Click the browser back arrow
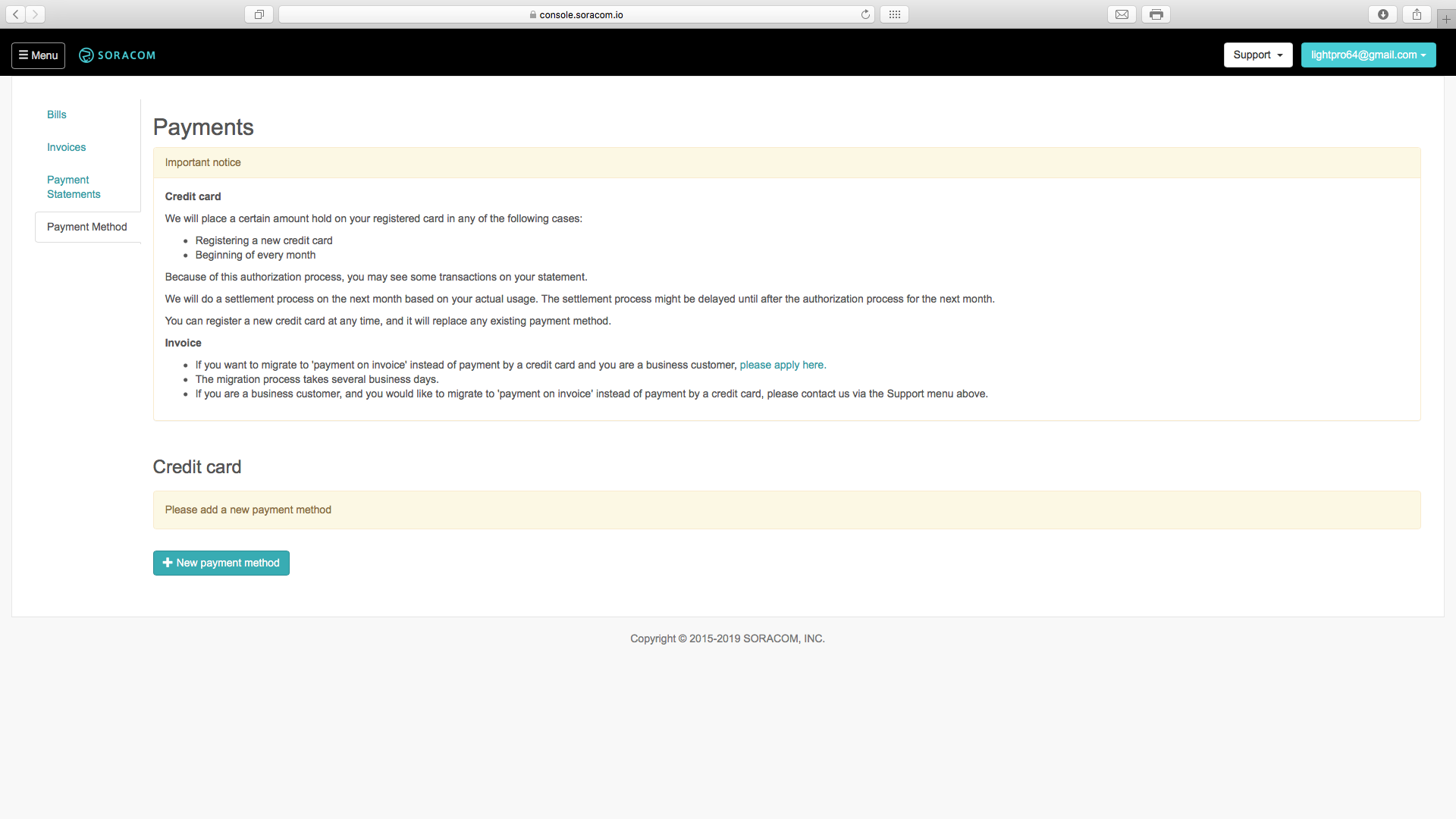Screen dimensions: 1456x819 tap(15, 14)
